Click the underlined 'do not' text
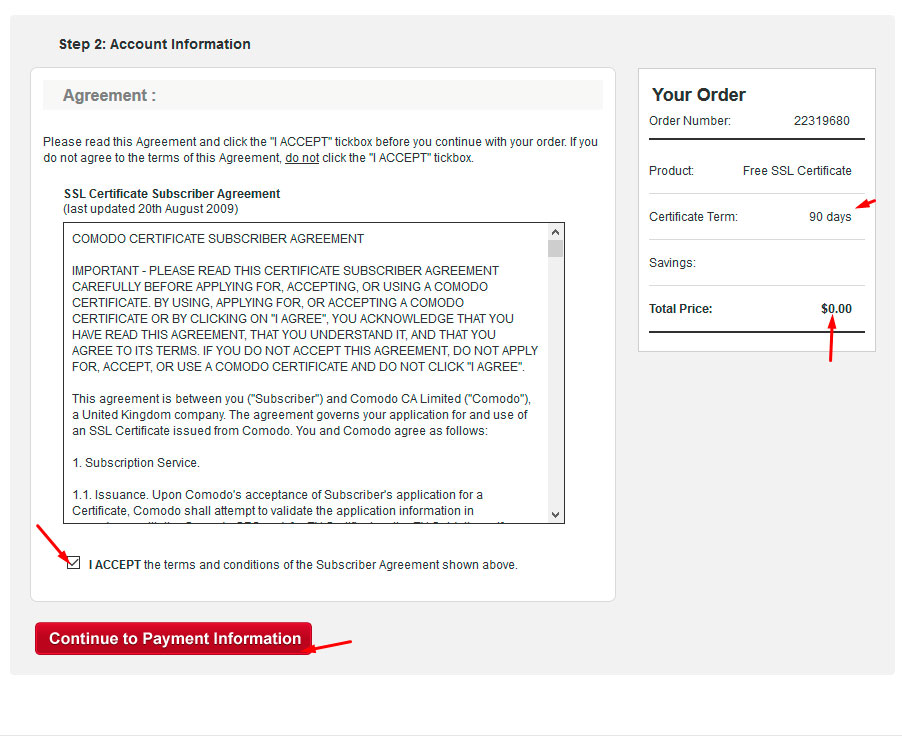This screenshot has width=902, height=752. click(302, 158)
